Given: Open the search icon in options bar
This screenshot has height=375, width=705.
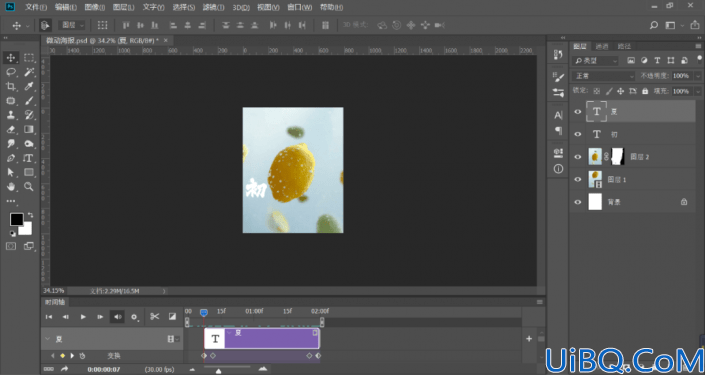Looking at the screenshot, I should pos(654,25).
